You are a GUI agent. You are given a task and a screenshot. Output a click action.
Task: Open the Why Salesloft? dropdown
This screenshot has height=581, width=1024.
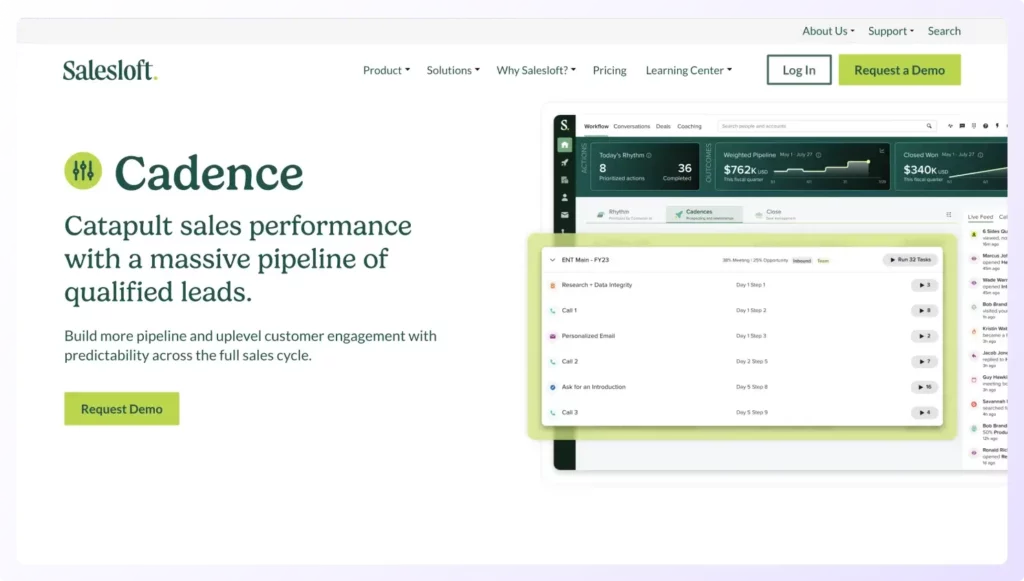536,70
